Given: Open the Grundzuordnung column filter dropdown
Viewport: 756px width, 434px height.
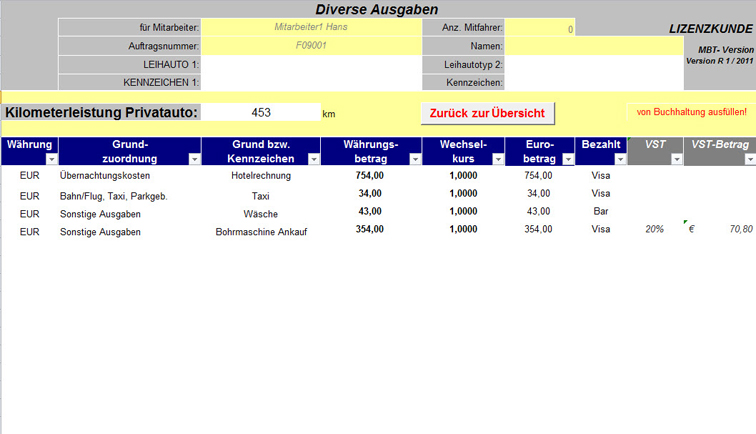Looking at the screenshot, I should pos(193,159).
